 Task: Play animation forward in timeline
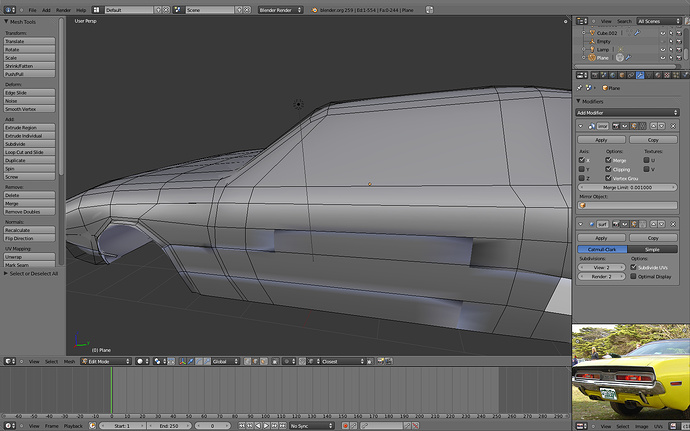tap(266, 426)
